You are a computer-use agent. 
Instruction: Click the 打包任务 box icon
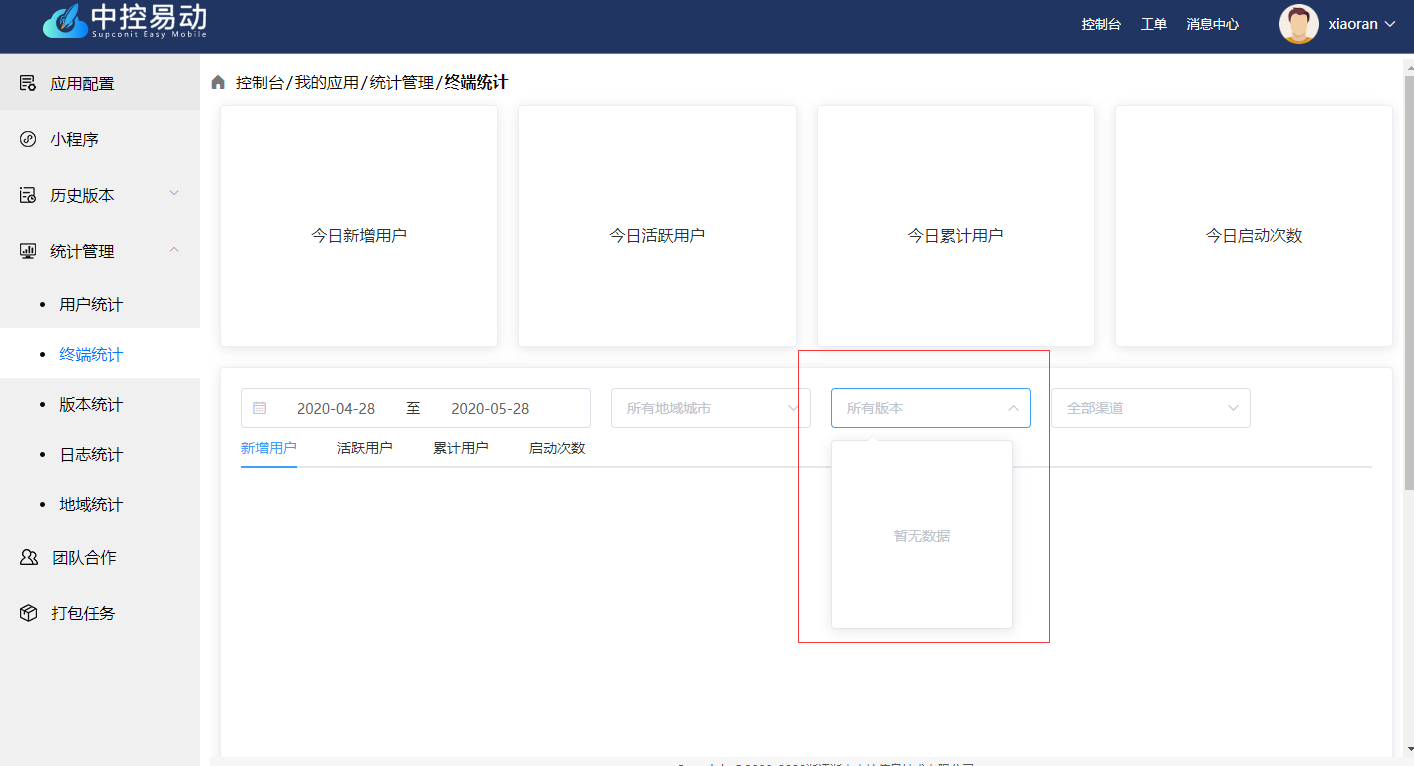(x=29, y=613)
